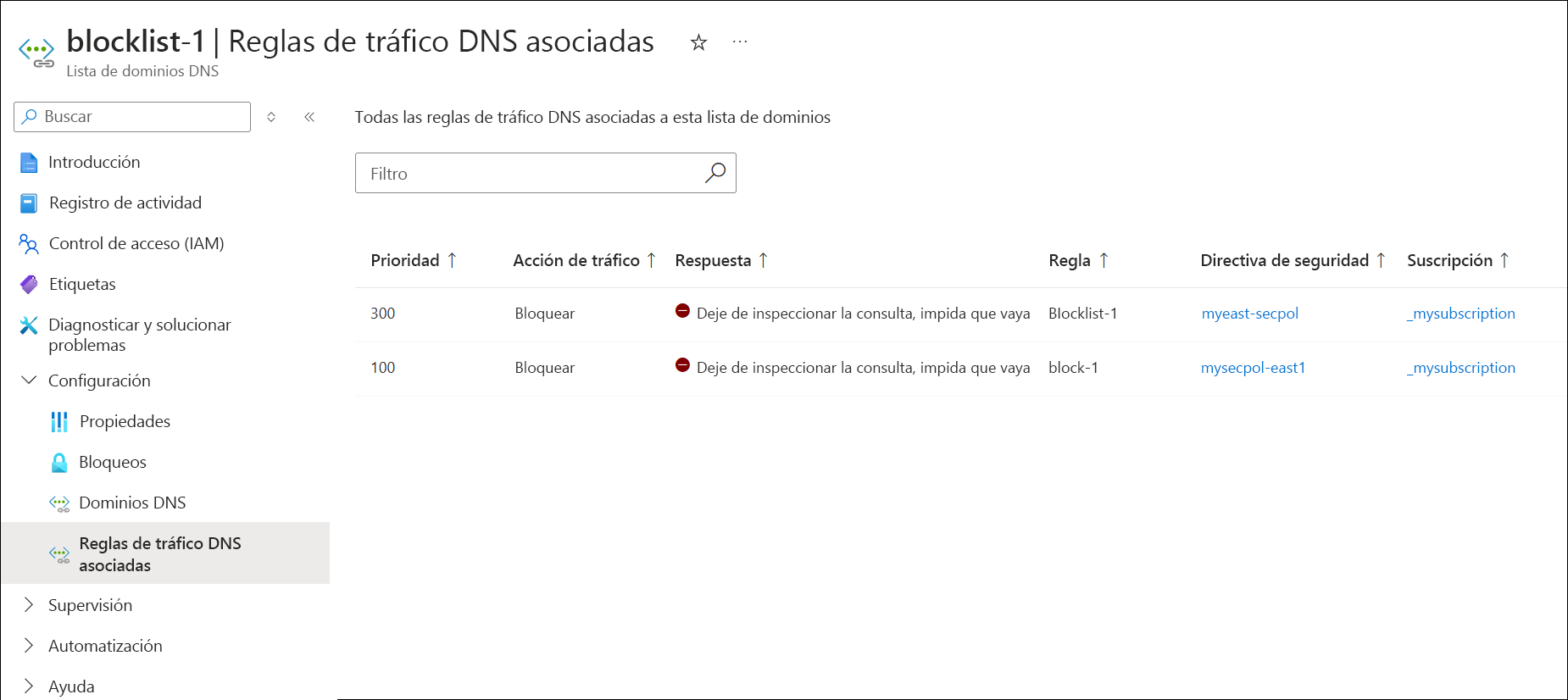Open the myeast-secpol security policy link
This screenshot has height=700, width=1568.
1250,314
